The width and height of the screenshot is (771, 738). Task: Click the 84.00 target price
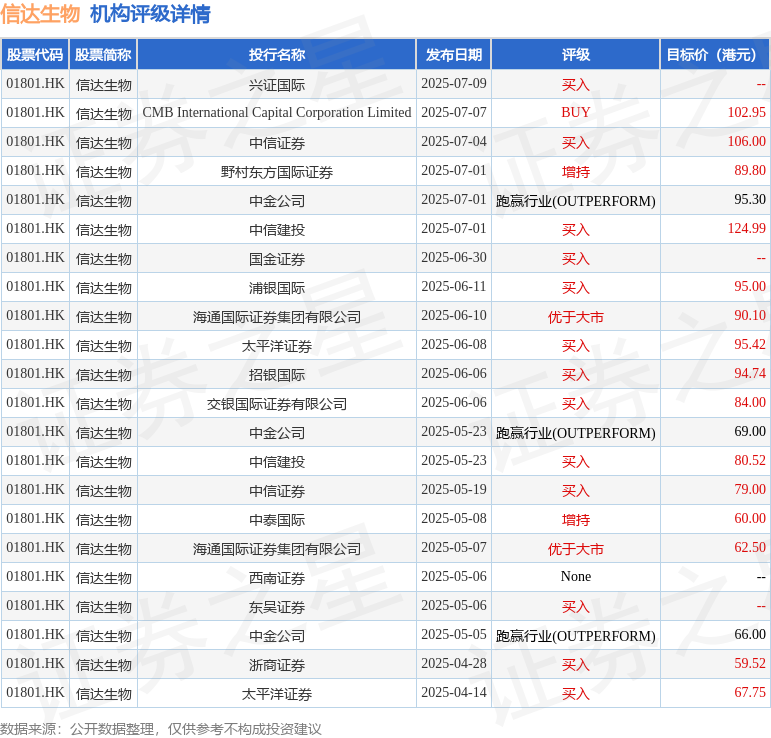(750, 403)
